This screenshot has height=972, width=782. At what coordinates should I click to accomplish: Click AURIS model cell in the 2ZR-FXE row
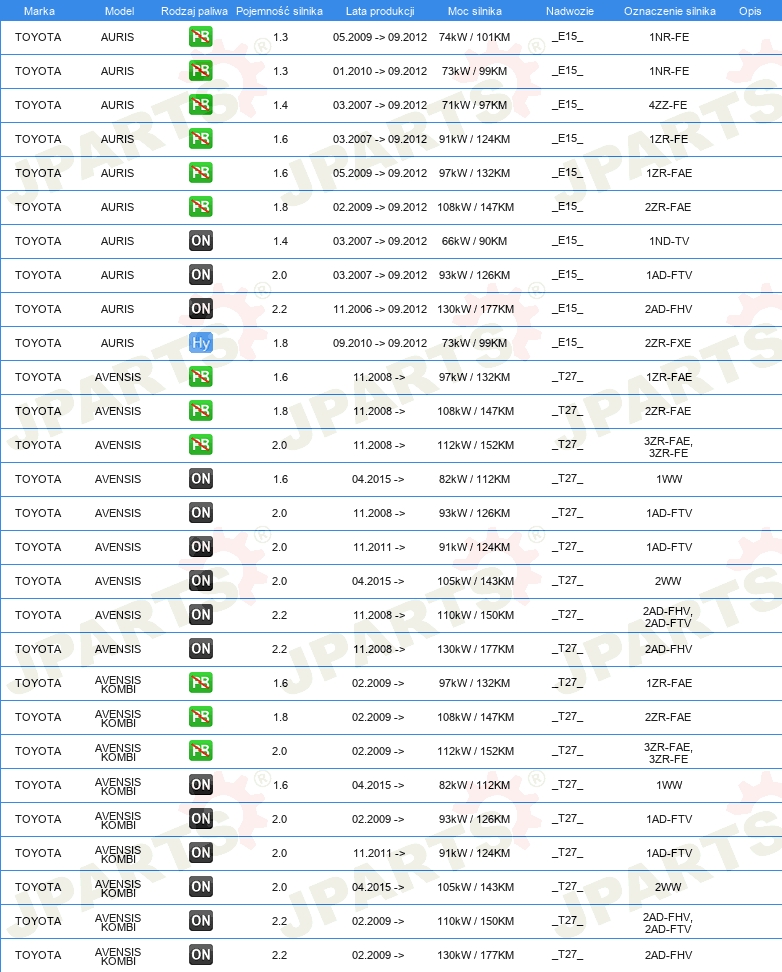[117, 343]
